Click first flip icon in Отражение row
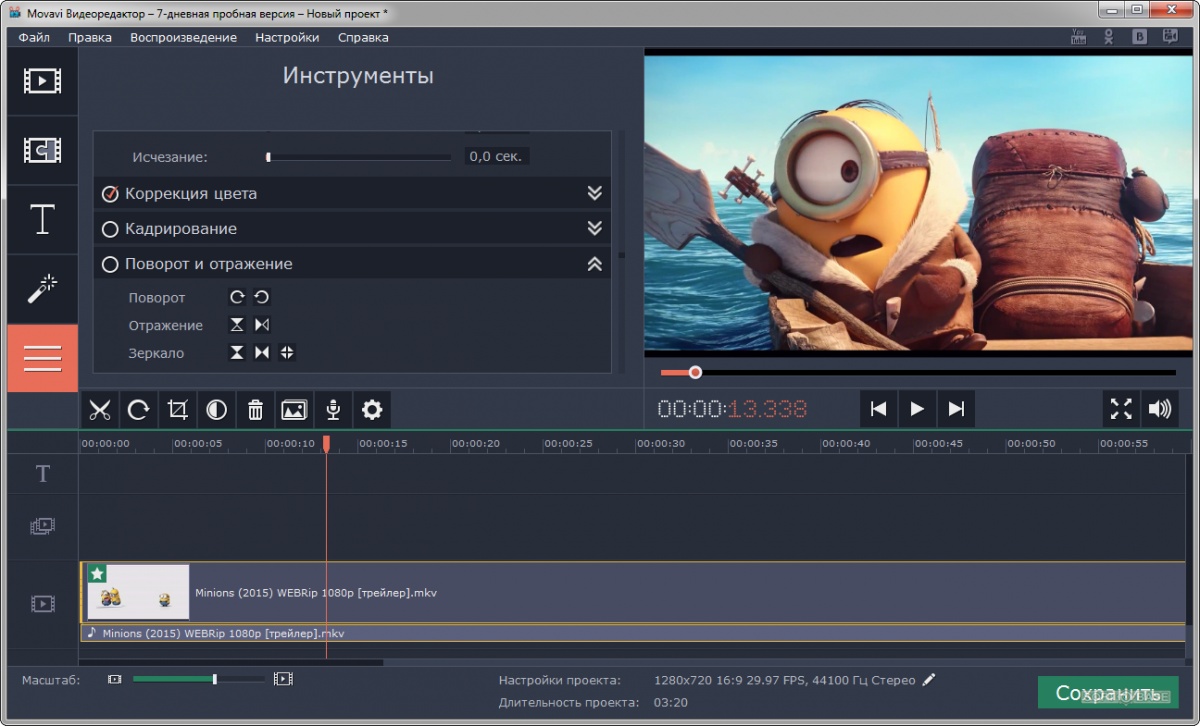The height and width of the screenshot is (726, 1200). tap(237, 325)
